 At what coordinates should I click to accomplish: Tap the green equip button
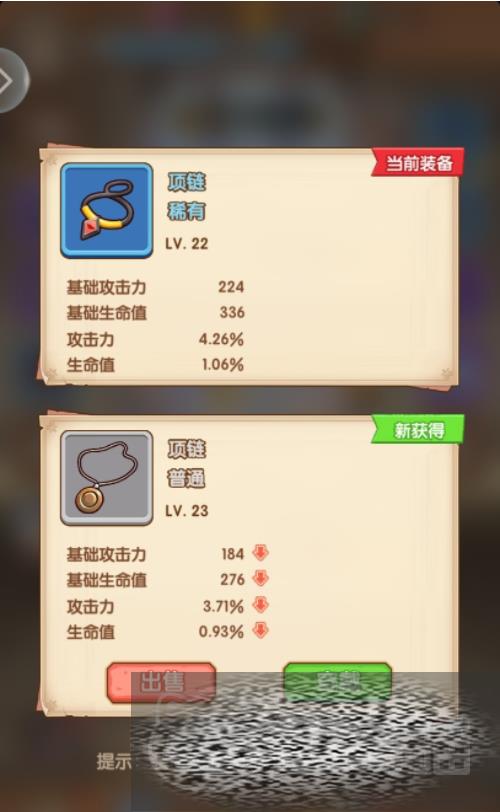pyautogui.click(x=337, y=682)
